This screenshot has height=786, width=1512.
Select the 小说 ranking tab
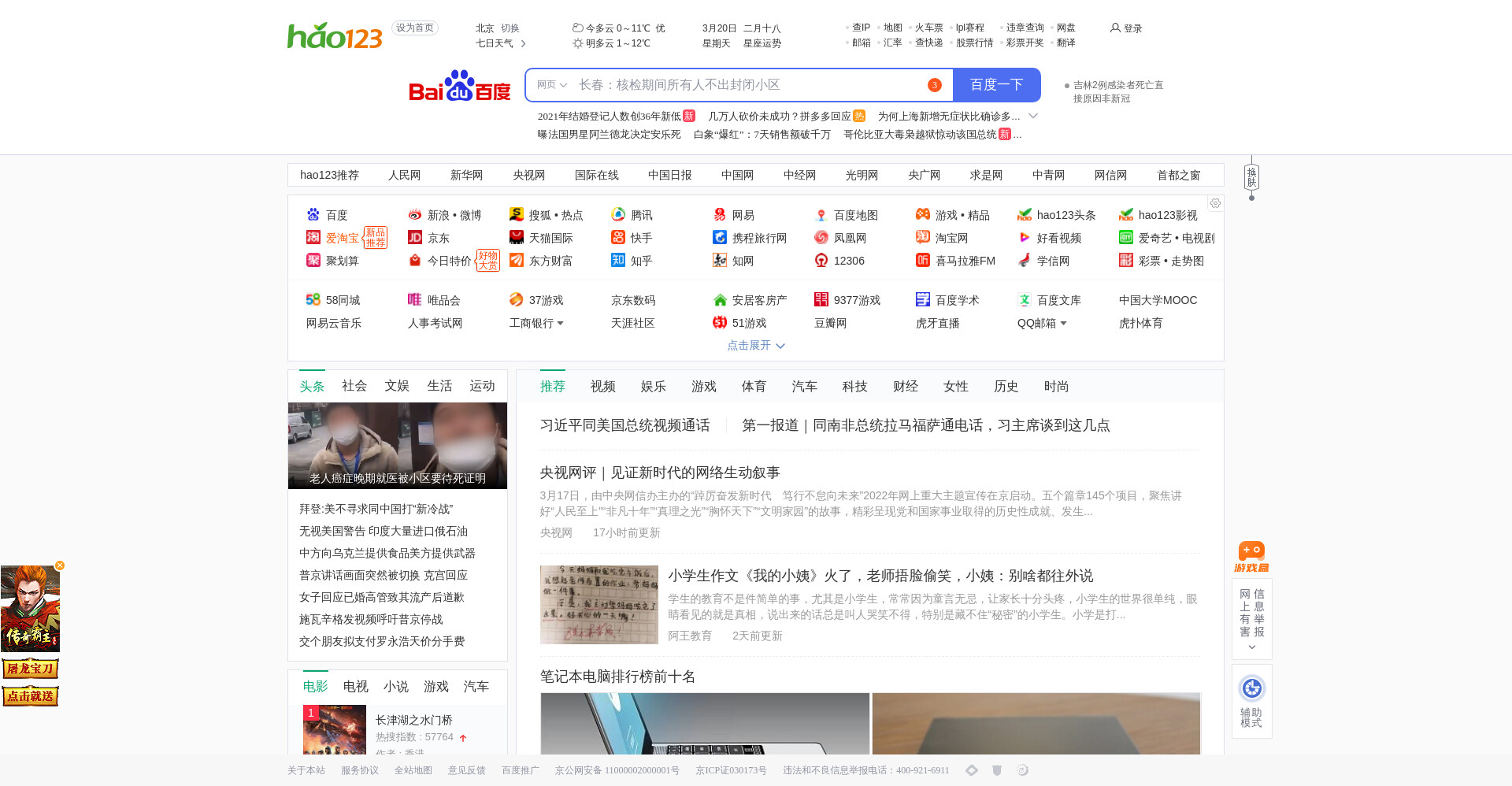[x=396, y=687]
